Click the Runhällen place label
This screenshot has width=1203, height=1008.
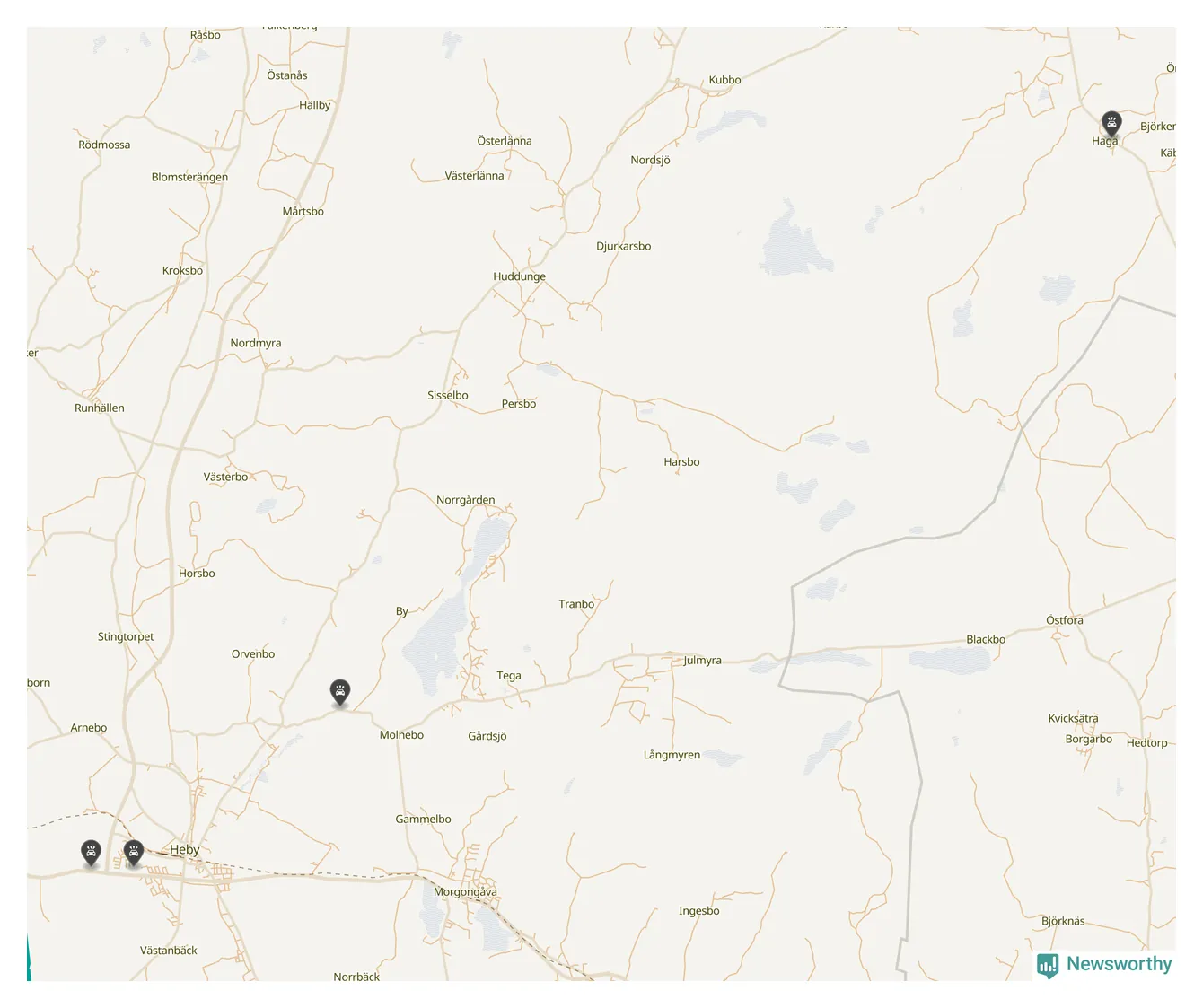click(100, 408)
